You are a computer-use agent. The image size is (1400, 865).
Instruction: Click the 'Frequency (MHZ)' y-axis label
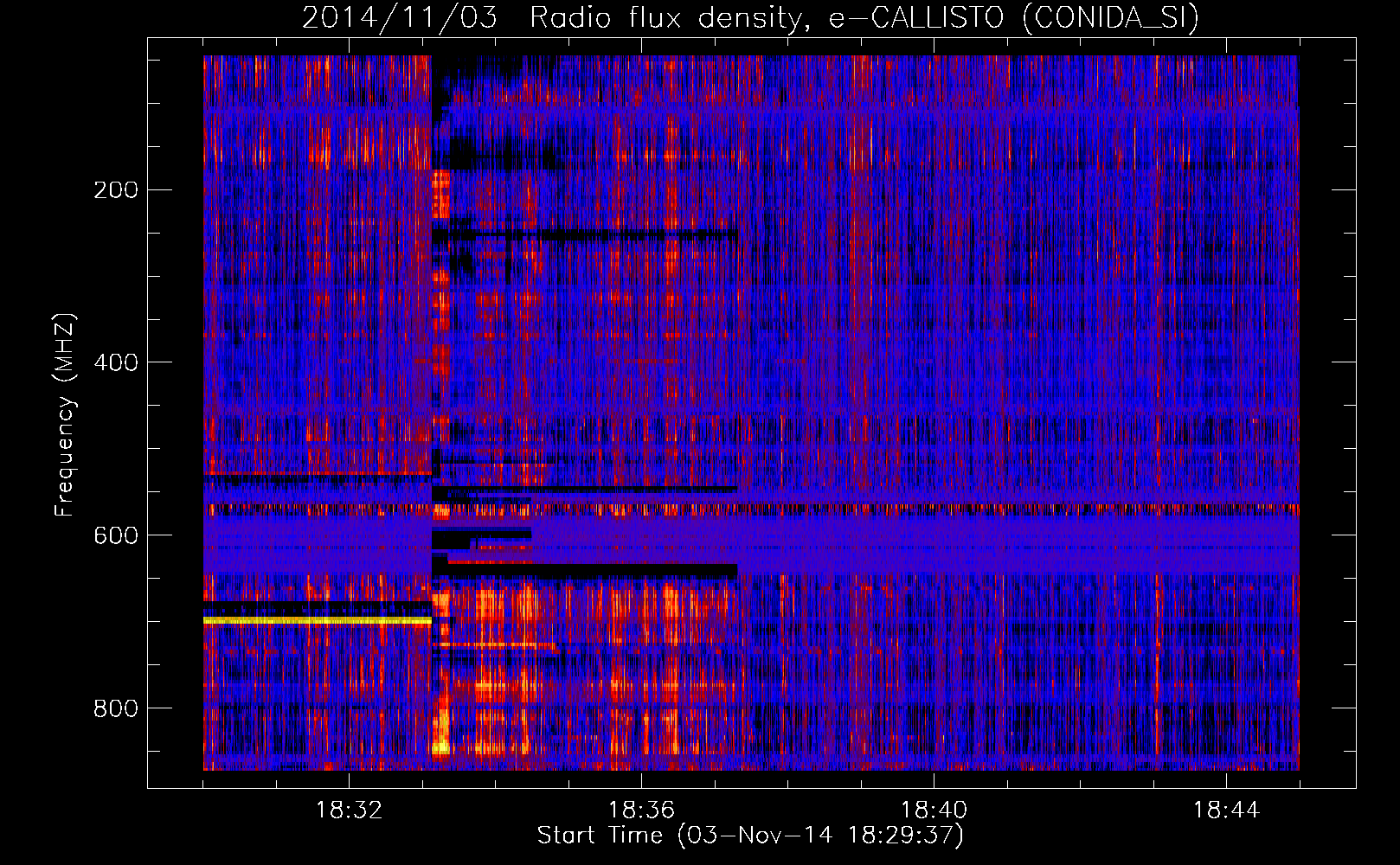point(65,414)
